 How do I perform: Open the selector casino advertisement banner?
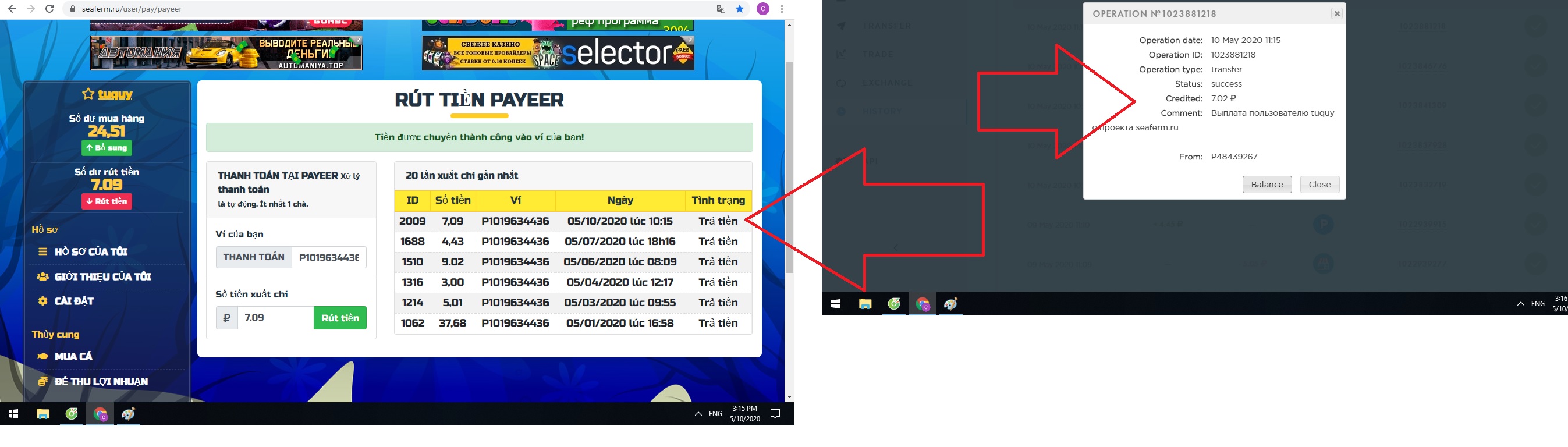[x=558, y=53]
